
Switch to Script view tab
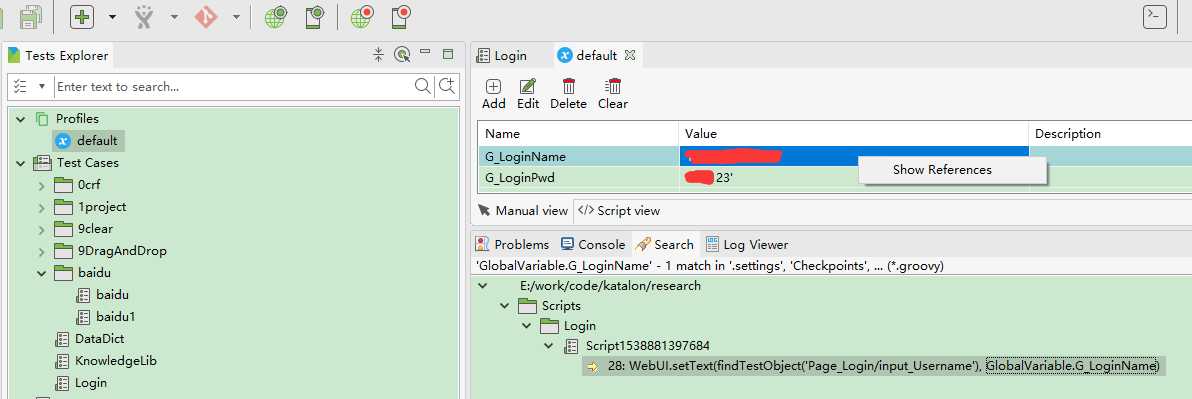tap(620, 211)
